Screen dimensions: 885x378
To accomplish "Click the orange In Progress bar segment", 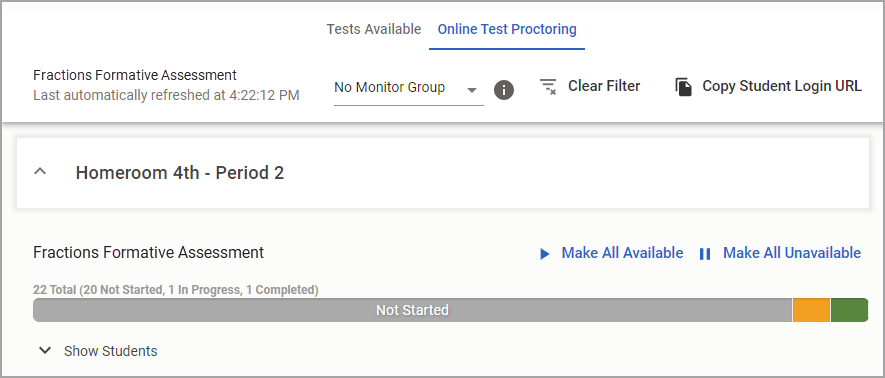I will coord(811,310).
